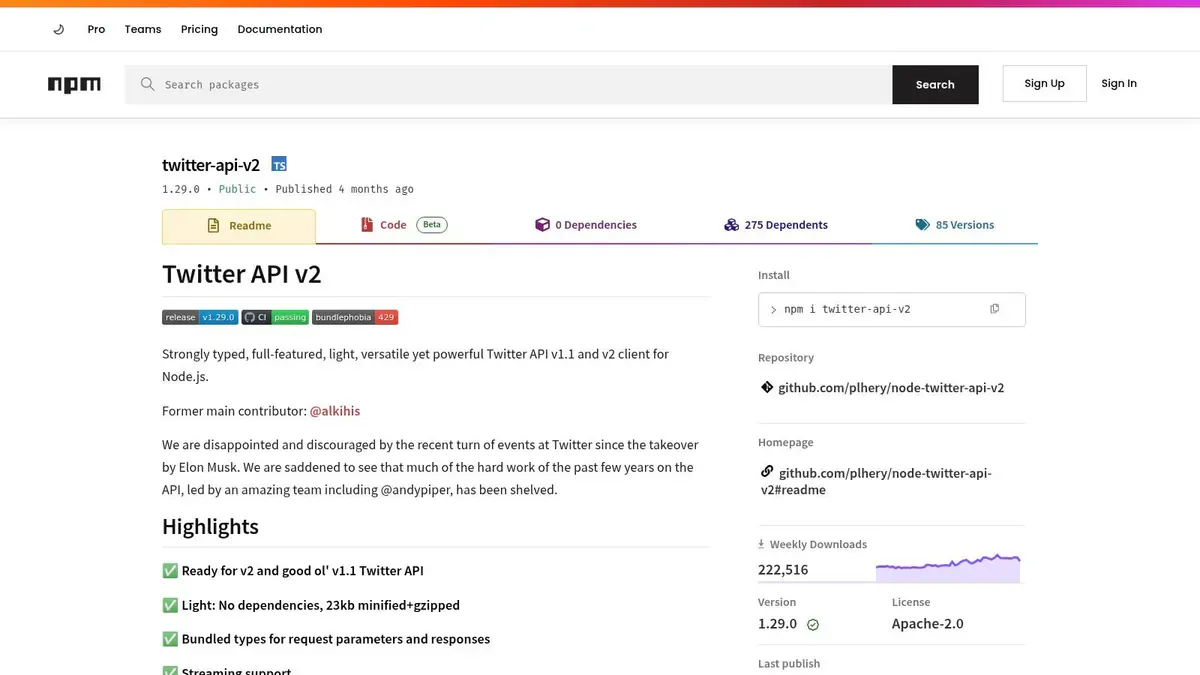The height and width of the screenshot is (675, 1200).
Task: Click the weekly downloads sparkline chart
Action: (x=948, y=568)
